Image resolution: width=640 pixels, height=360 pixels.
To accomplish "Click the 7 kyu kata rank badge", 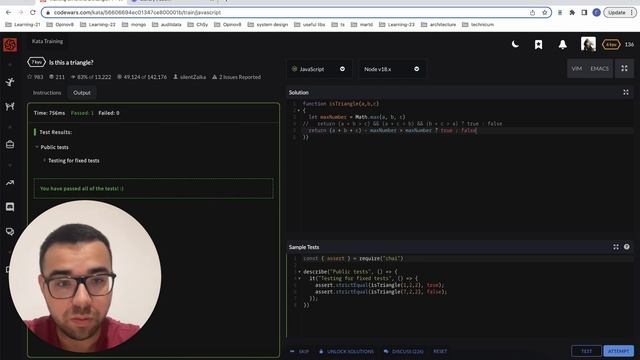I will point(36,62).
